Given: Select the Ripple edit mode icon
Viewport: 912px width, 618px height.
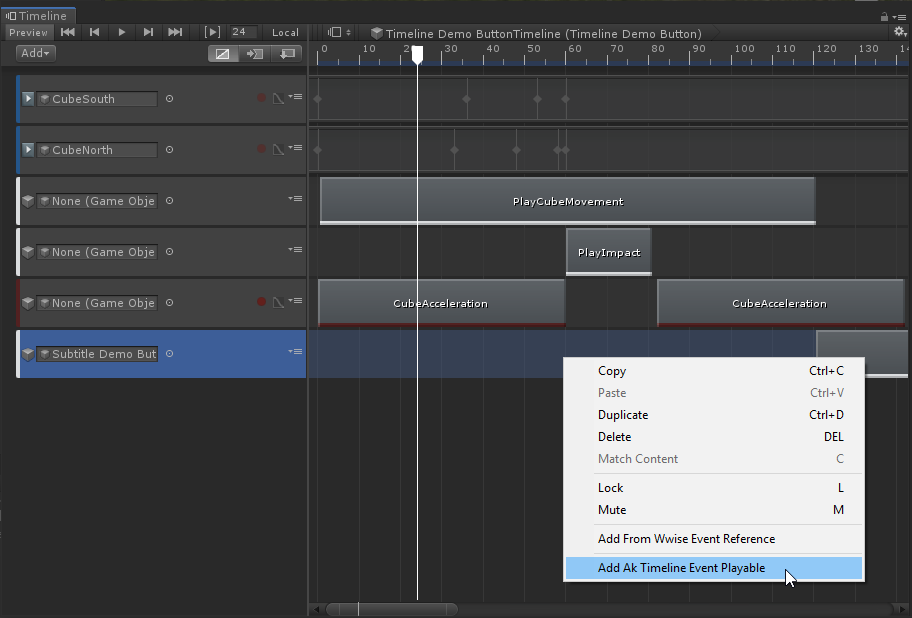Looking at the screenshot, I should [x=253, y=53].
